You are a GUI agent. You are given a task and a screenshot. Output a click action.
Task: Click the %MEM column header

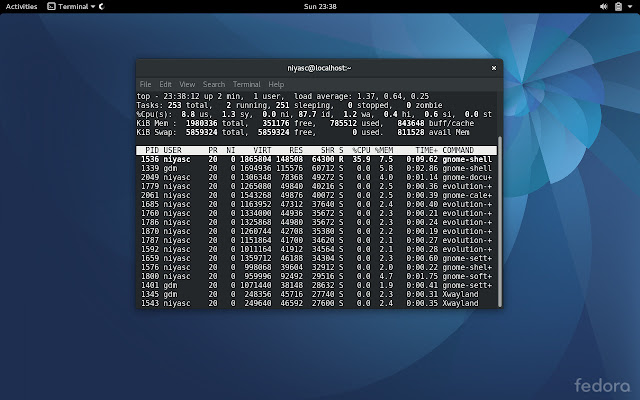[x=384, y=150]
